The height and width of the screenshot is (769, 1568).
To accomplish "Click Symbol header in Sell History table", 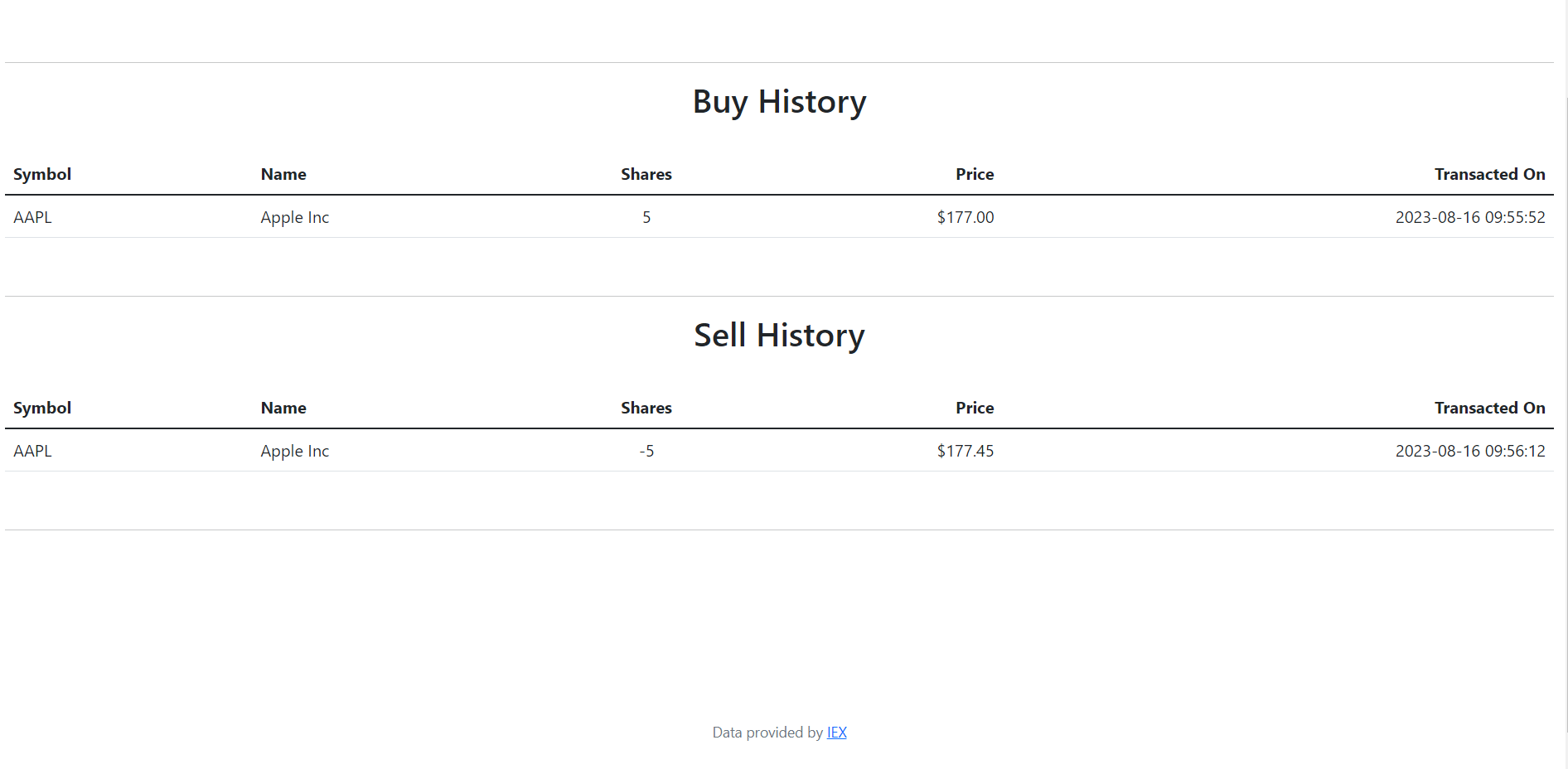I will click(42, 408).
